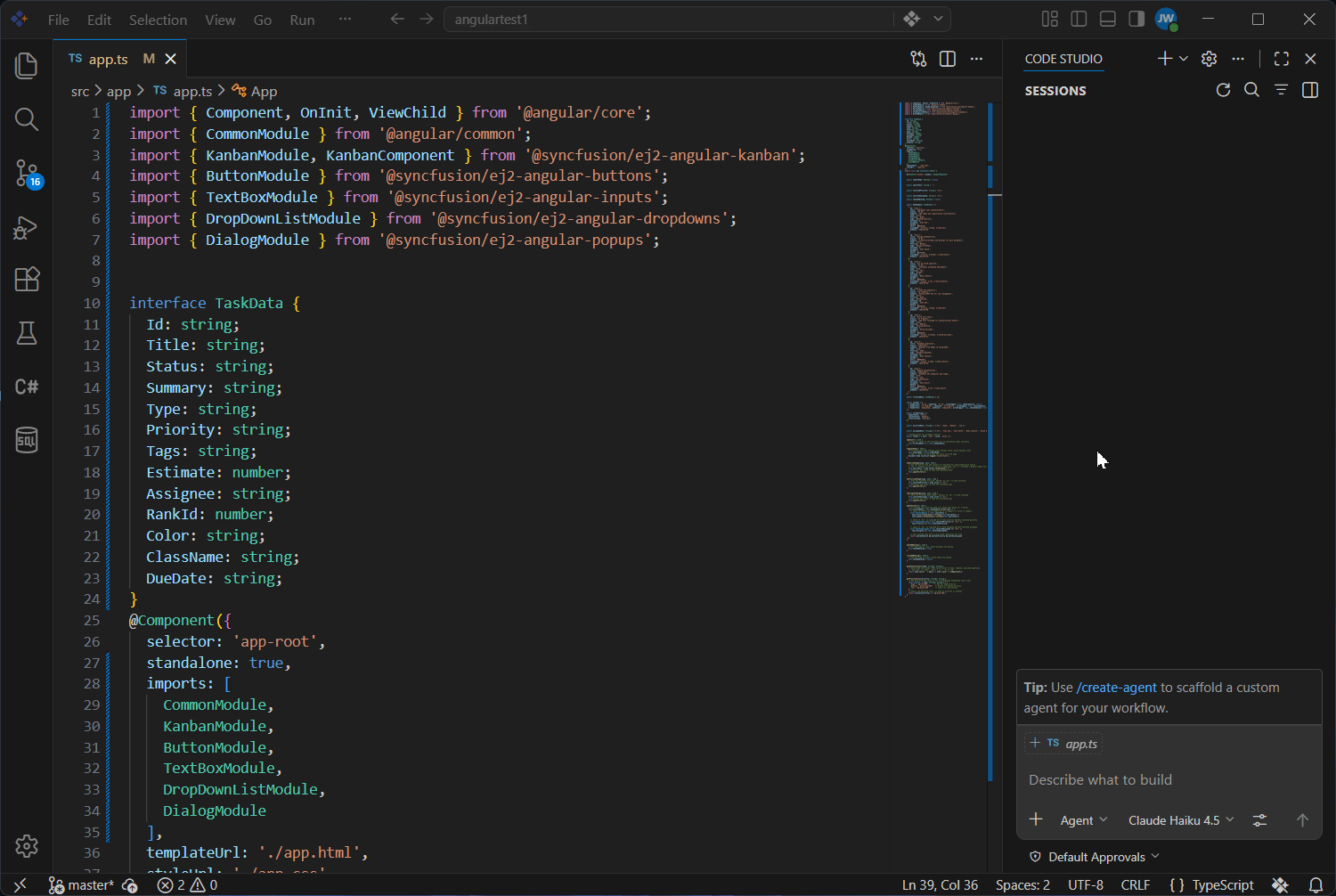This screenshot has width=1336, height=896.
Task: Show more menus via title bar ellipsis
Action: pyautogui.click(x=345, y=20)
